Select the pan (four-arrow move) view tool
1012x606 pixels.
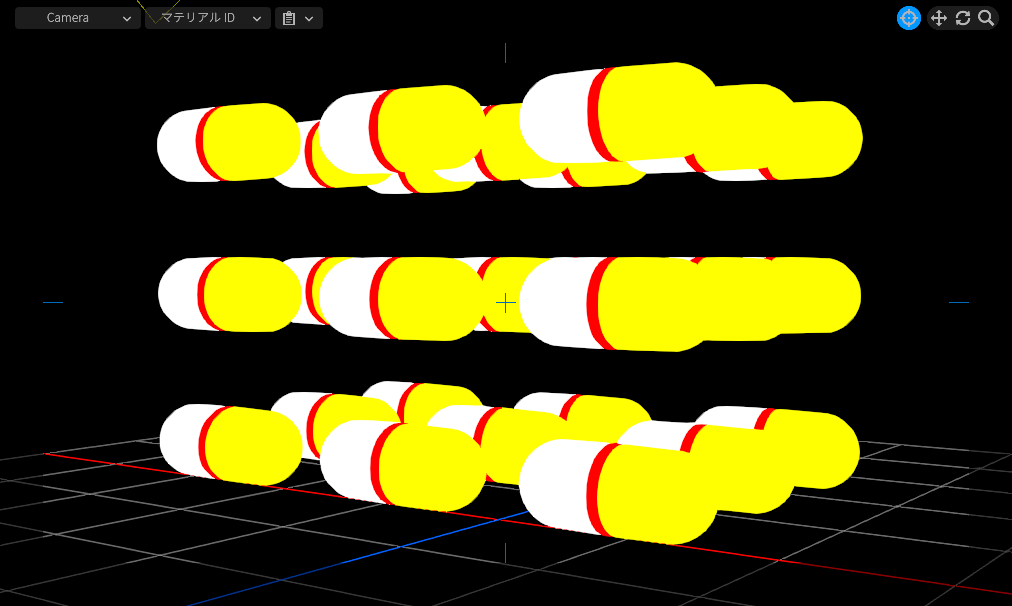tap(938, 18)
